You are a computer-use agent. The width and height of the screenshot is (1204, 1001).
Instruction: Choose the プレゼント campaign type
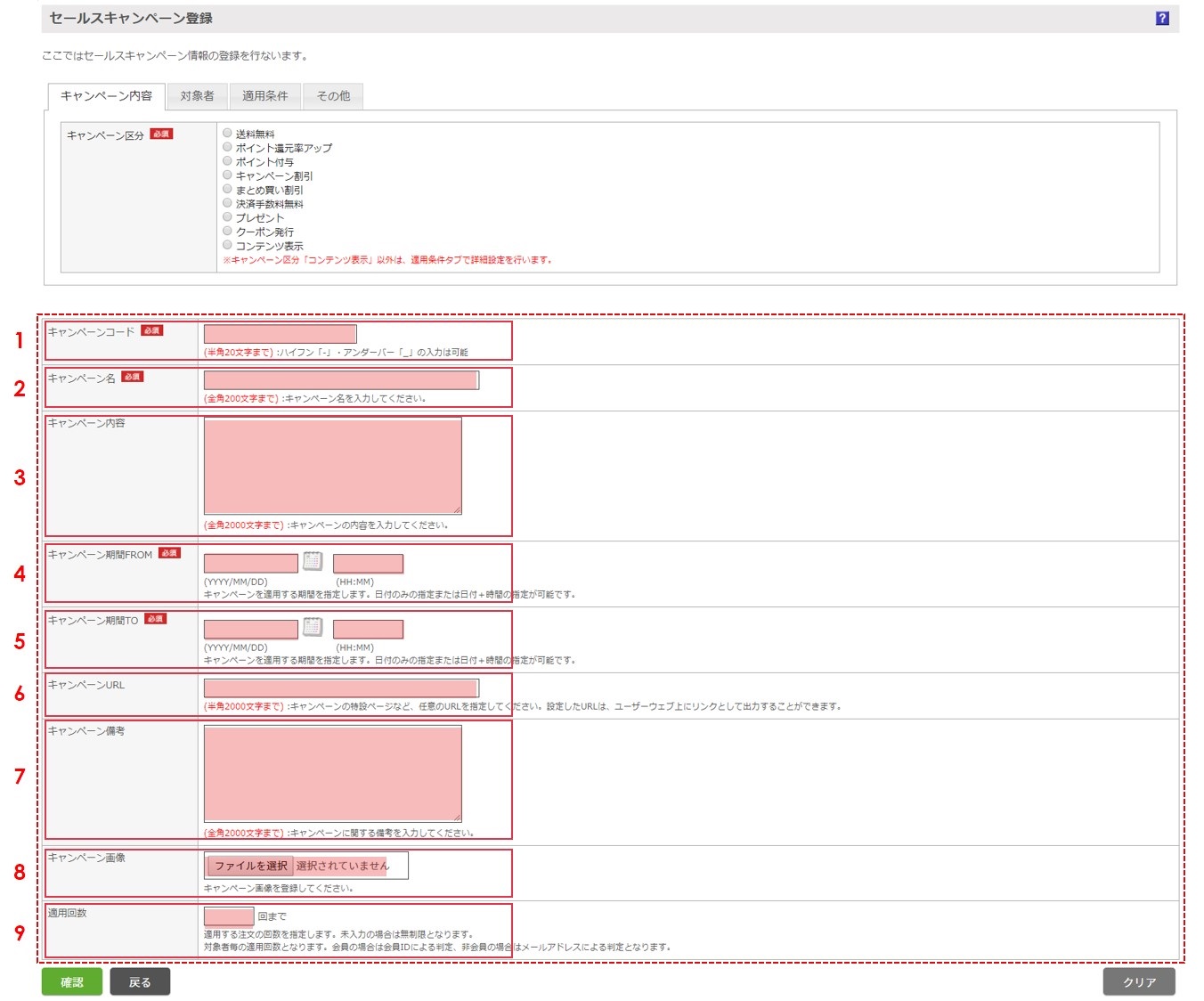pos(227,217)
